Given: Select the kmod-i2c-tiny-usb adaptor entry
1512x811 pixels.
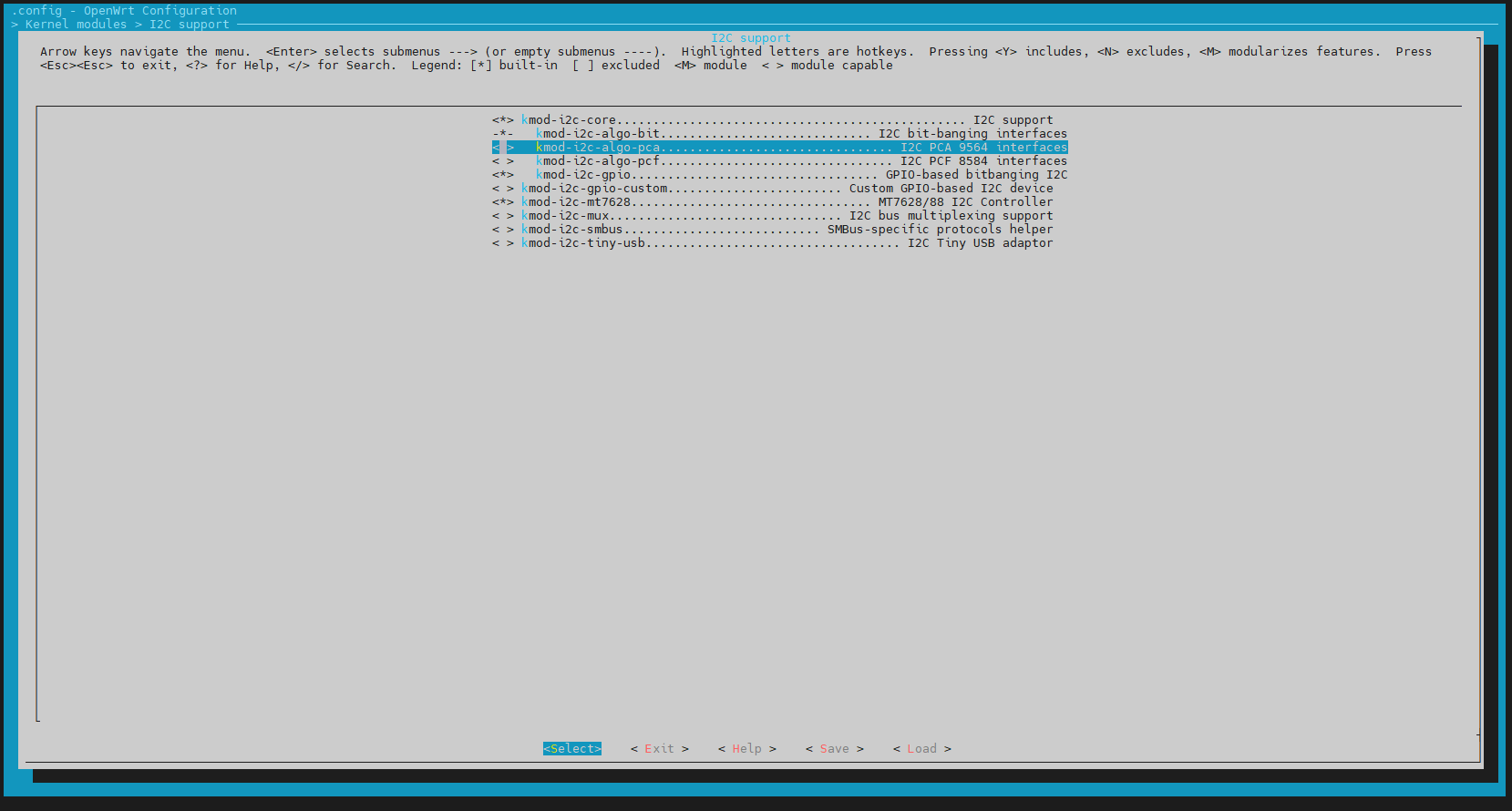Looking at the screenshot, I should coord(787,243).
